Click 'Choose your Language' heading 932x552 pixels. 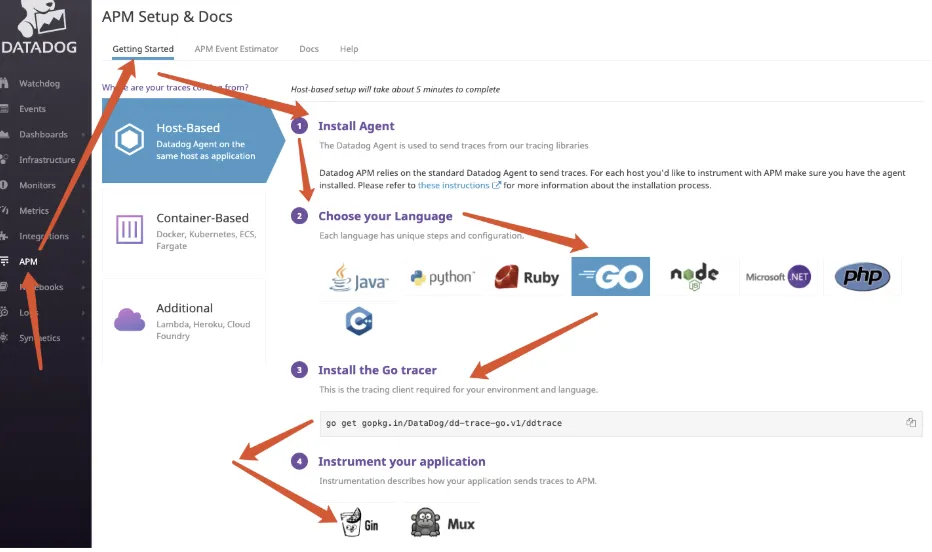point(385,216)
